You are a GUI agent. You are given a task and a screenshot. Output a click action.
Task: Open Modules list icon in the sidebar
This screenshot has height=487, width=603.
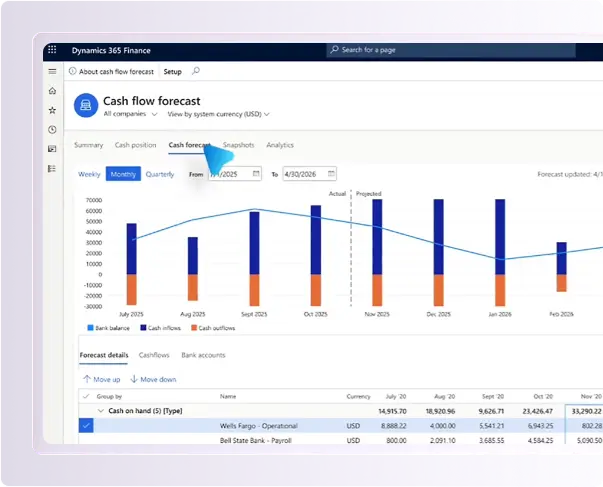[52, 168]
